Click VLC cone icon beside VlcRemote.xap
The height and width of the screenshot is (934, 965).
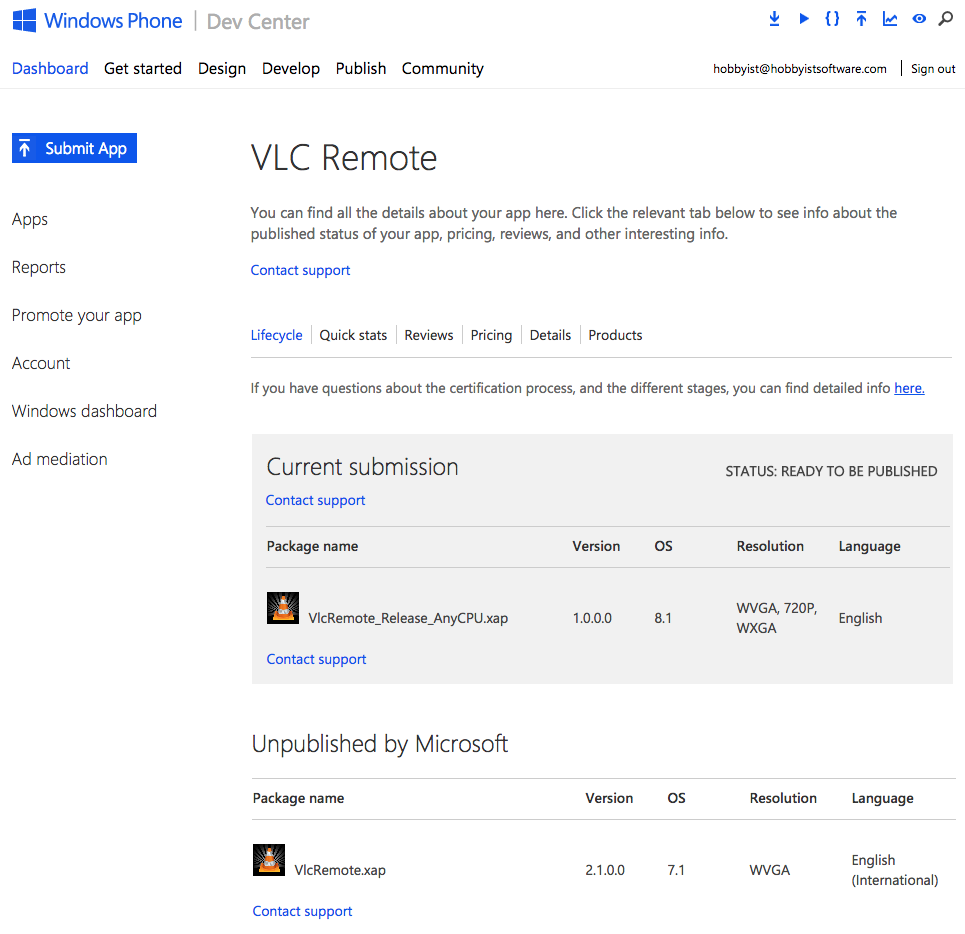tap(269, 860)
